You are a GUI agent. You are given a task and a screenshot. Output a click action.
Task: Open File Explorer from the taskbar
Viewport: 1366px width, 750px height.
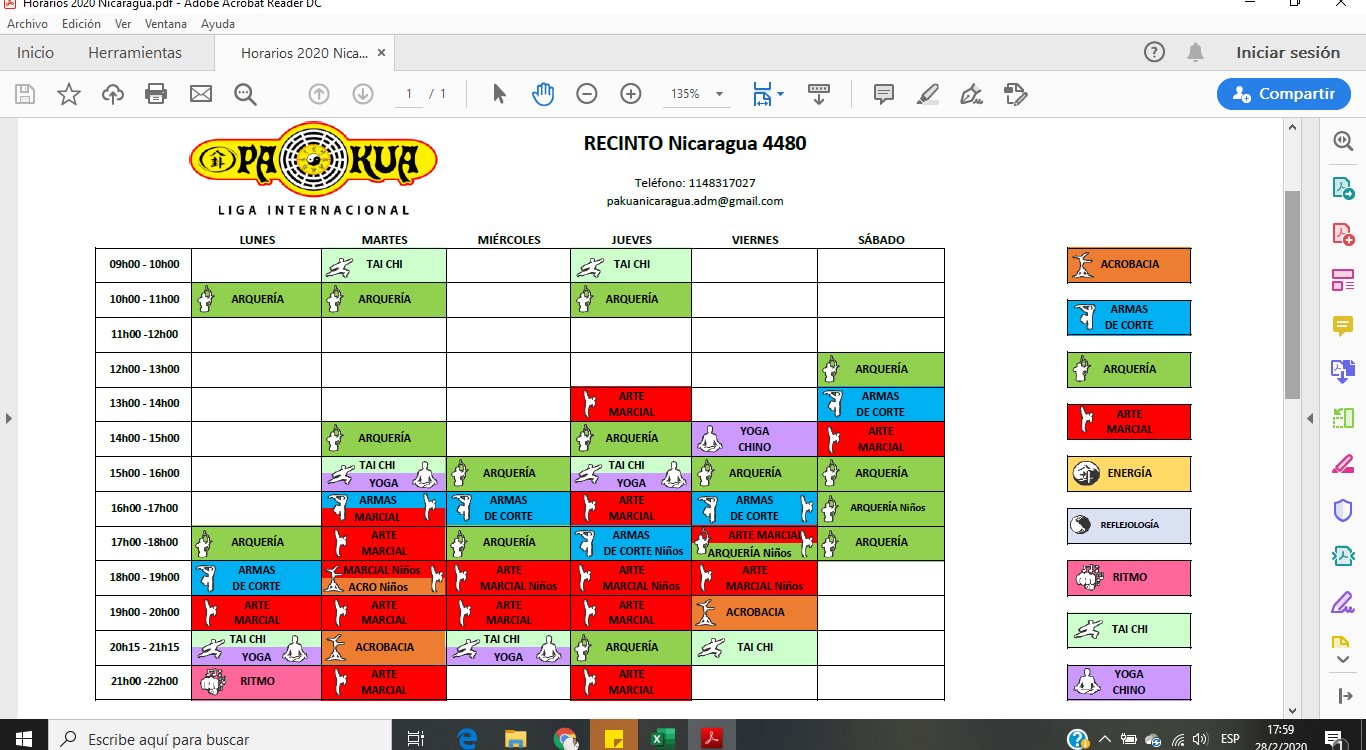517,739
